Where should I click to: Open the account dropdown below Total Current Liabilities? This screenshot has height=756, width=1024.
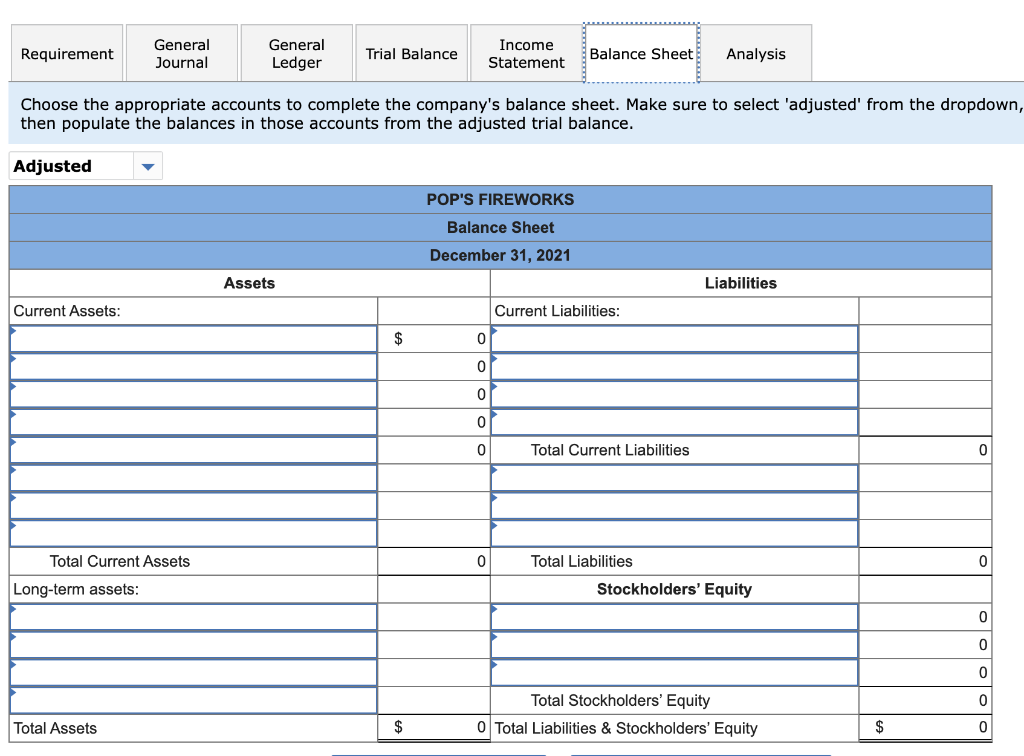(x=675, y=477)
